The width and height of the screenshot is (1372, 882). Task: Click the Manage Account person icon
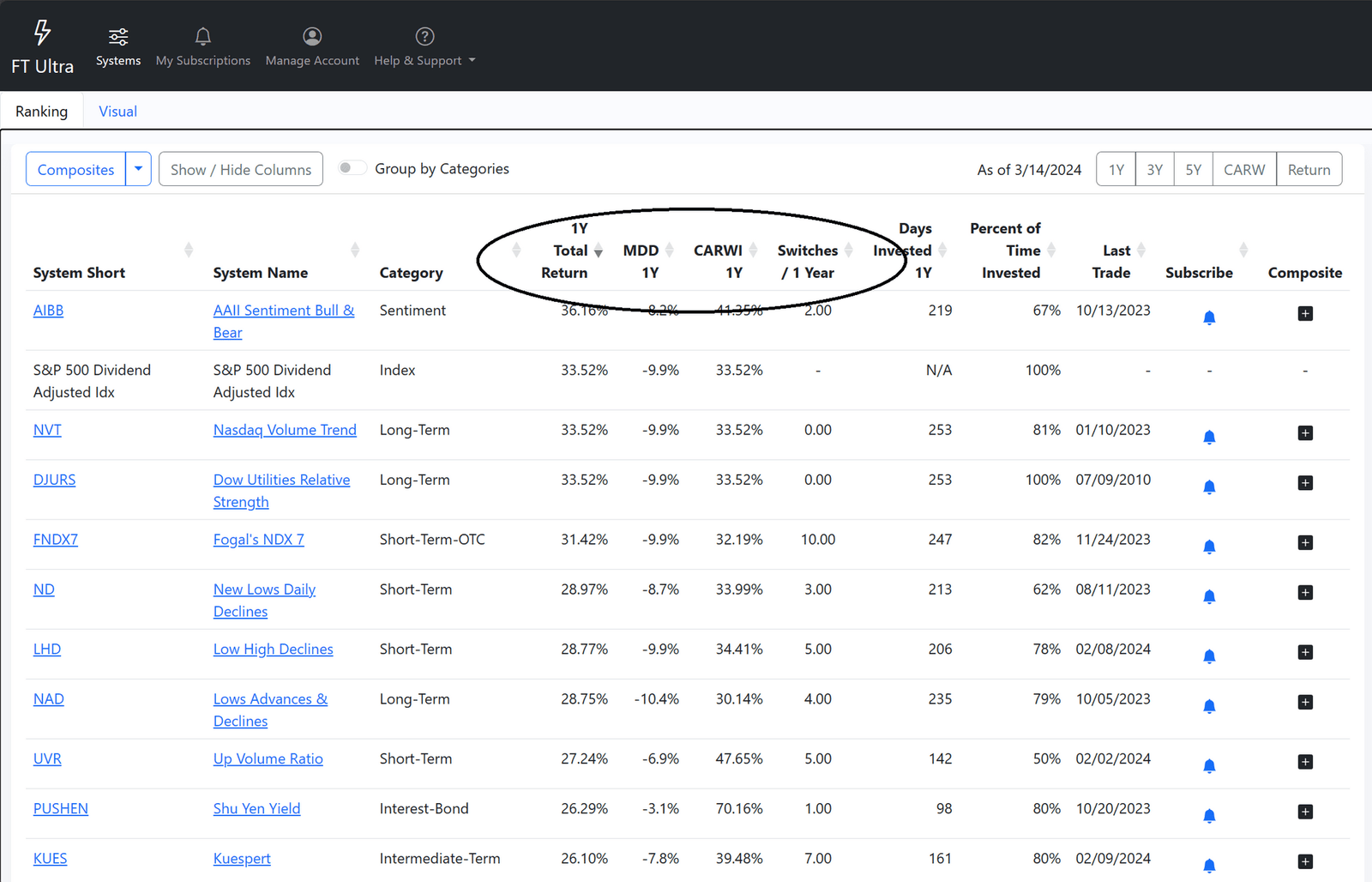click(x=312, y=36)
